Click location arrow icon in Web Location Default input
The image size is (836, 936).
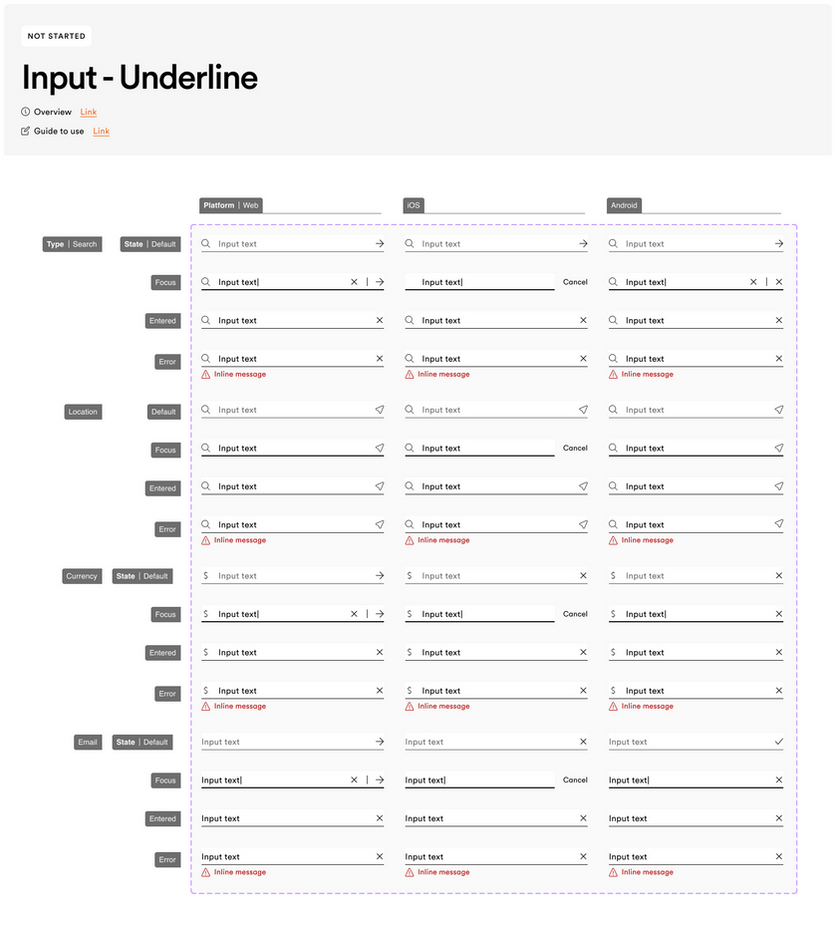(379, 410)
